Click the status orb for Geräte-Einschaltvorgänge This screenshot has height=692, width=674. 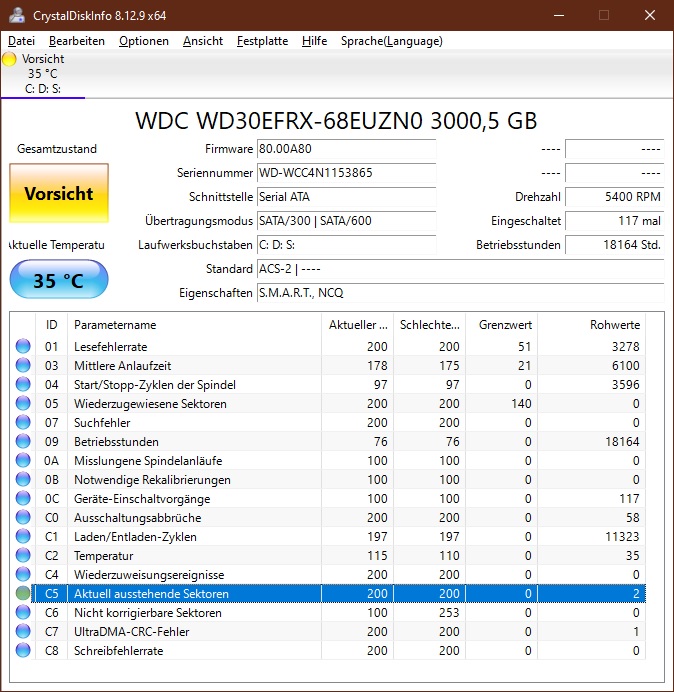[23, 498]
